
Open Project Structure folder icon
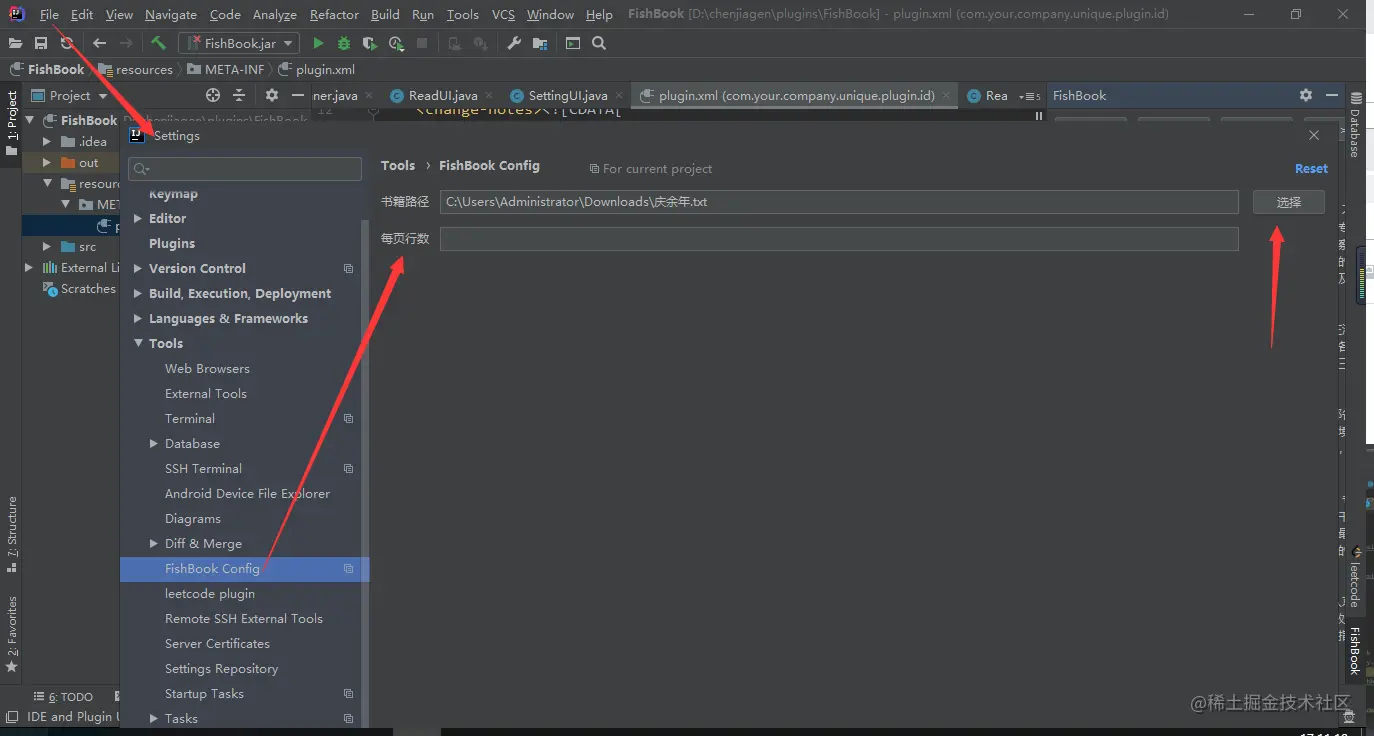[540, 43]
